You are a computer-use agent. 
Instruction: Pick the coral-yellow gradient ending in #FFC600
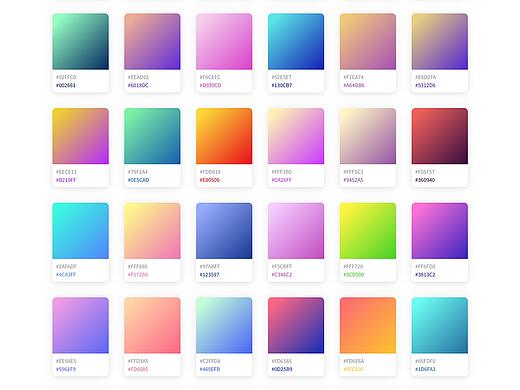click(368, 325)
